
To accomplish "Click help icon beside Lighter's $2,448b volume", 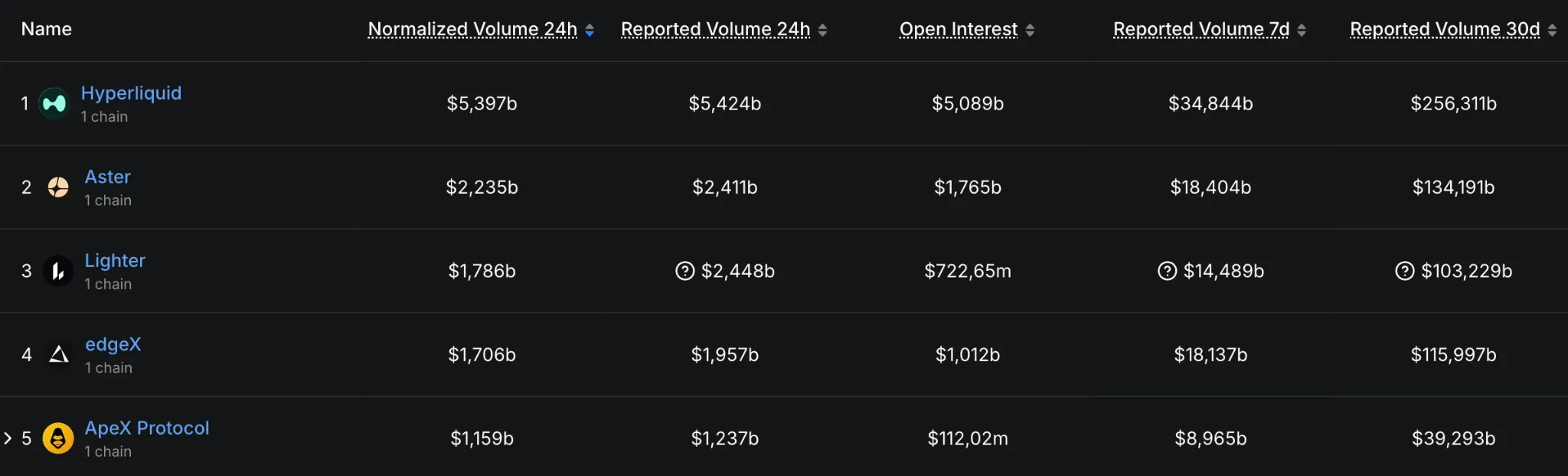I will pos(684,271).
